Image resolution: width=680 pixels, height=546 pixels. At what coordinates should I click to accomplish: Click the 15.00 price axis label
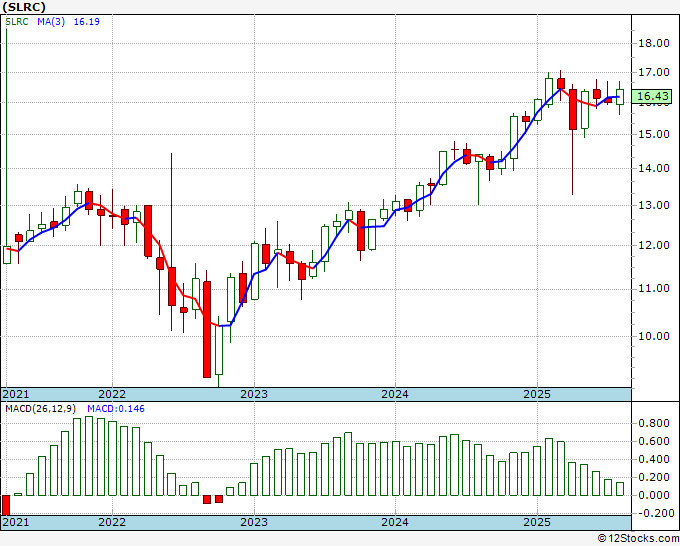[x=654, y=134]
